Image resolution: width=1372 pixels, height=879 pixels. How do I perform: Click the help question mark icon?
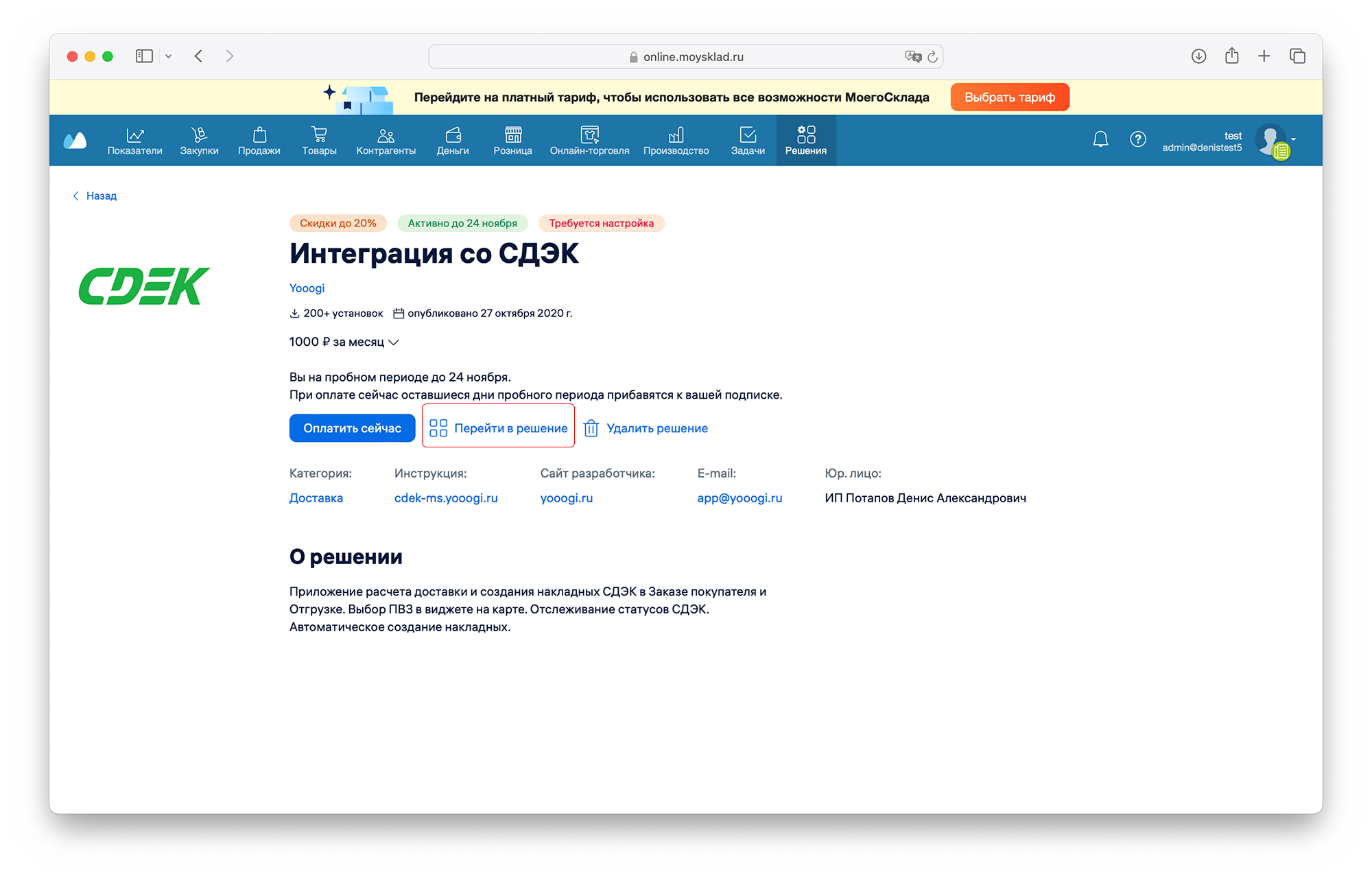click(x=1137, y=139)
